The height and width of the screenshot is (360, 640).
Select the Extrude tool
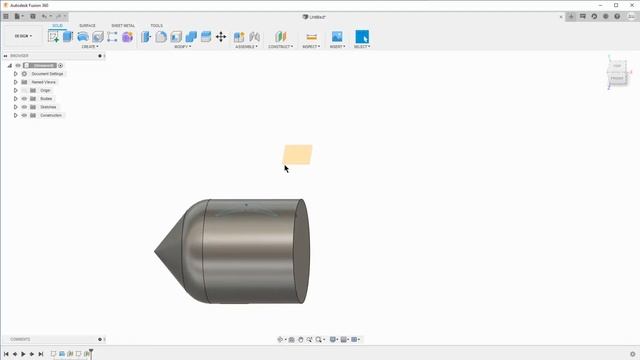tap(68, 37)
